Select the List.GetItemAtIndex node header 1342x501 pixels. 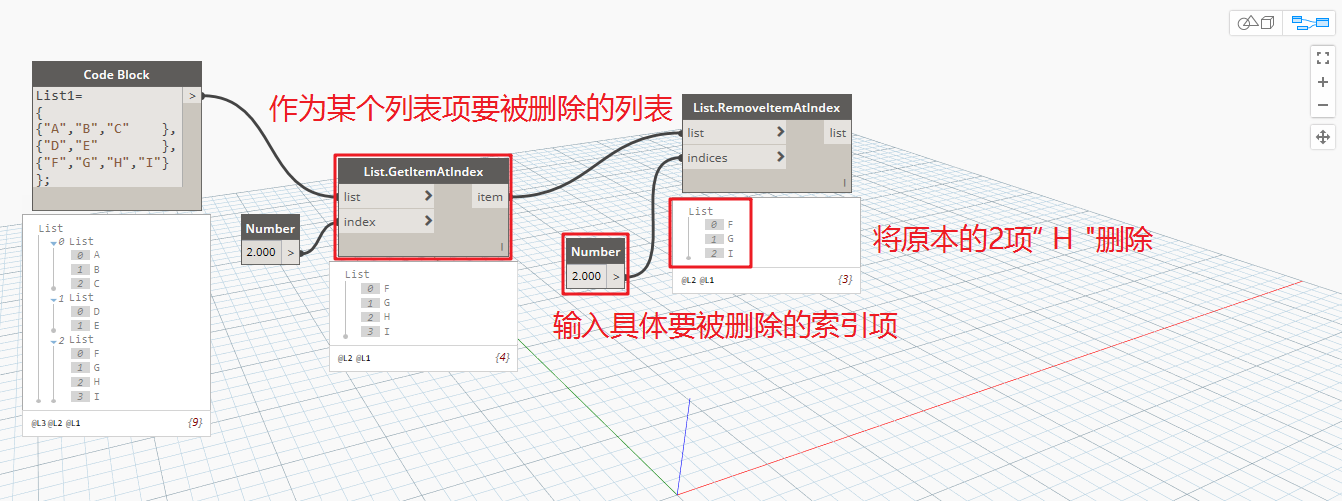click(424, 172)
